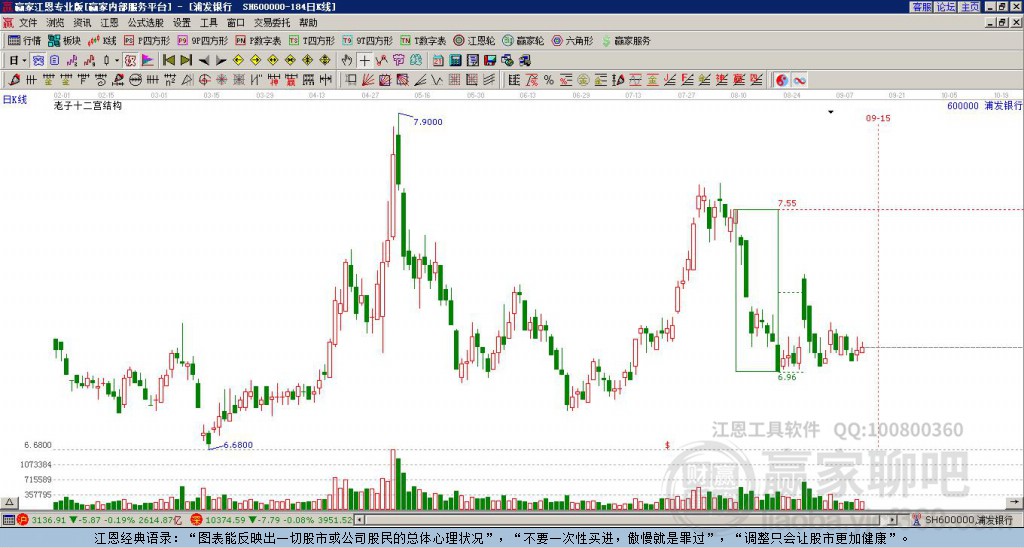The image size is (1024, 548).
Task: Select the percent % tool
Action: pos(549,80)
